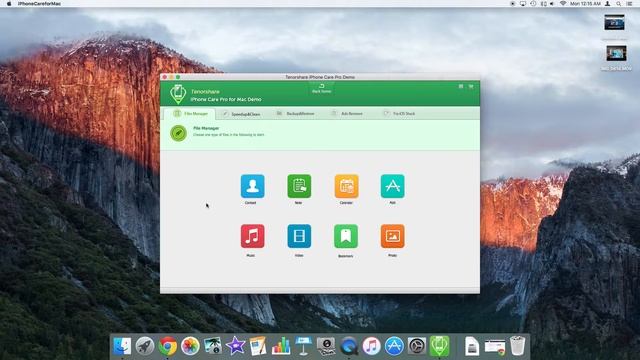Click iPhone Care Pro dock icon
Viewport: 640px width, 360px height.
[439, 346]
